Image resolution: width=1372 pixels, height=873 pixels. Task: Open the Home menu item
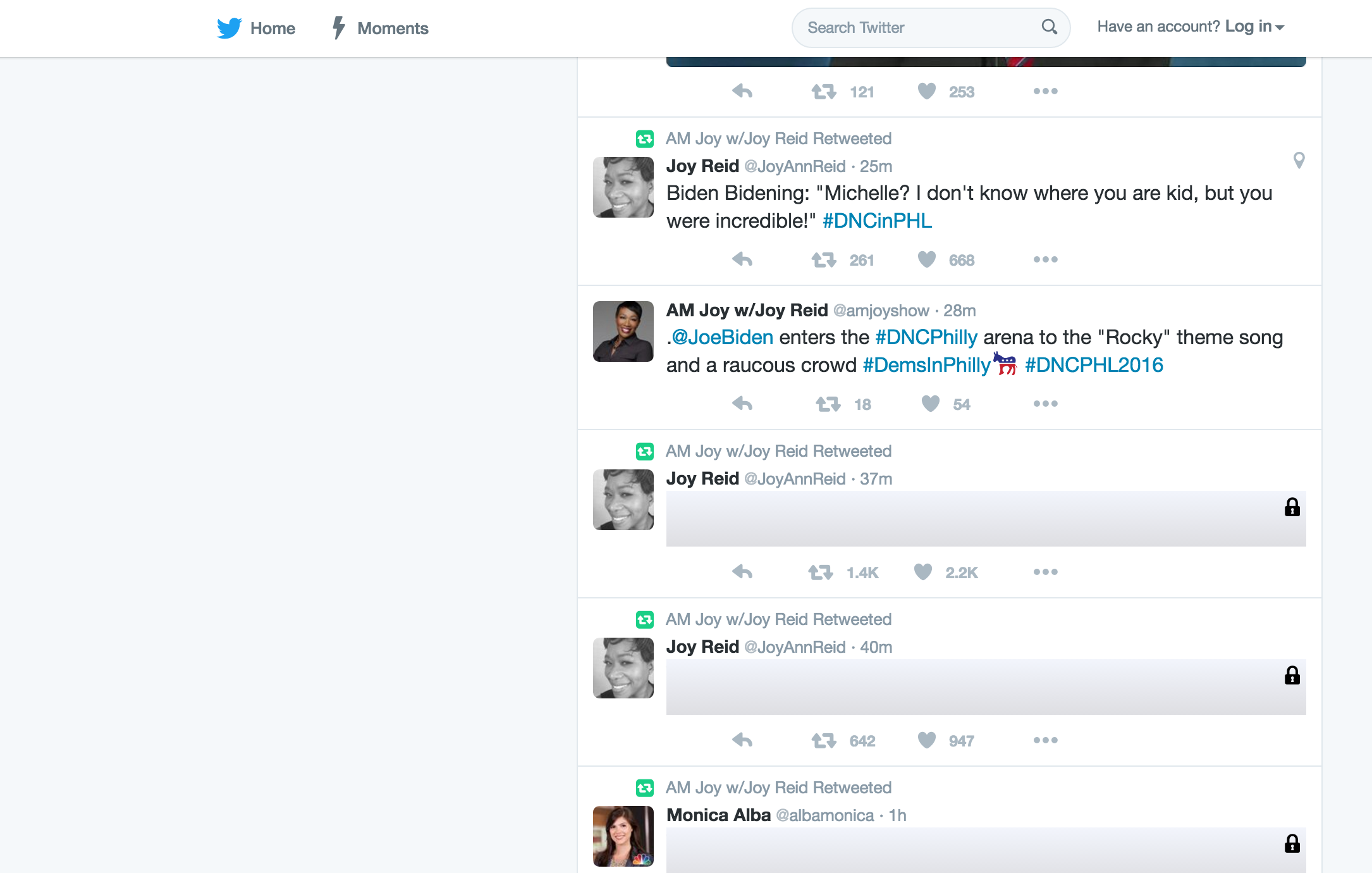coord(273,28)
